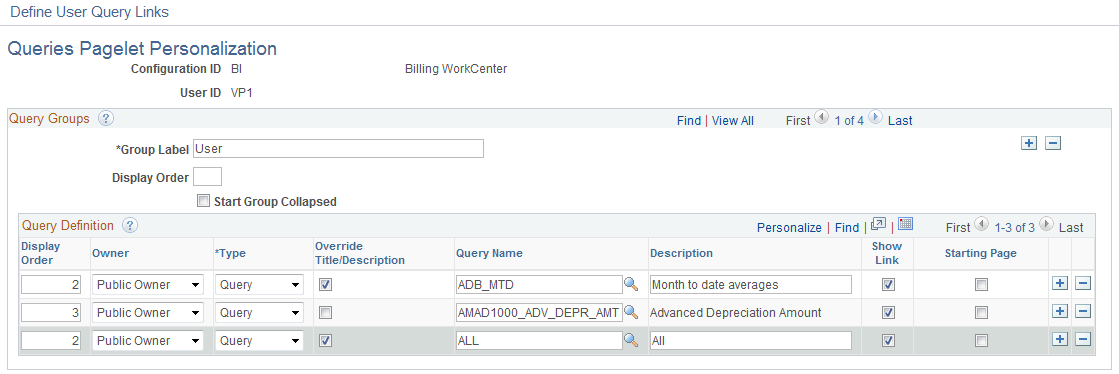Edit the Group Label field
This screenshot has width=1119, height=374.
[338, 148]
